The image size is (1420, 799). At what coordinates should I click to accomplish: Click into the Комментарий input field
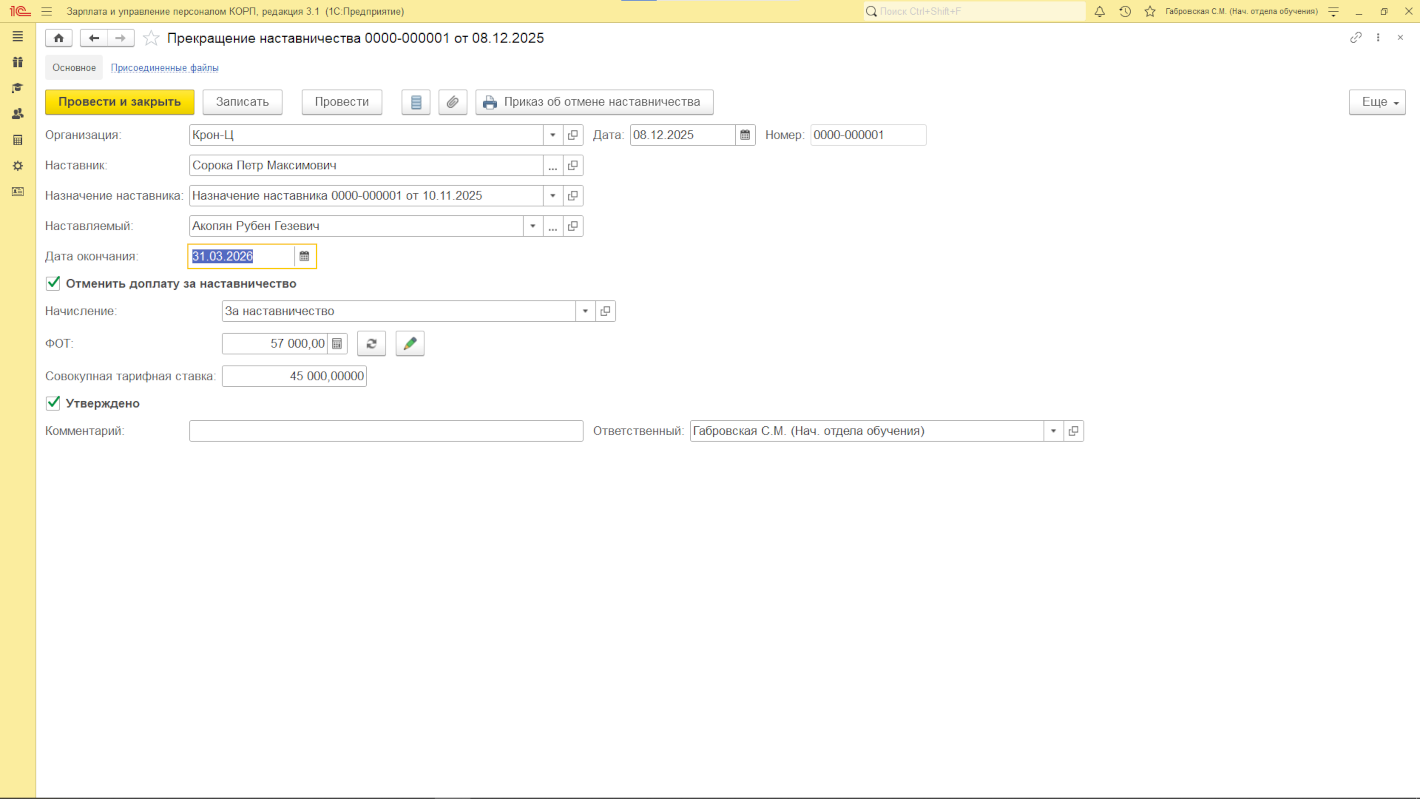coord(385,431)
